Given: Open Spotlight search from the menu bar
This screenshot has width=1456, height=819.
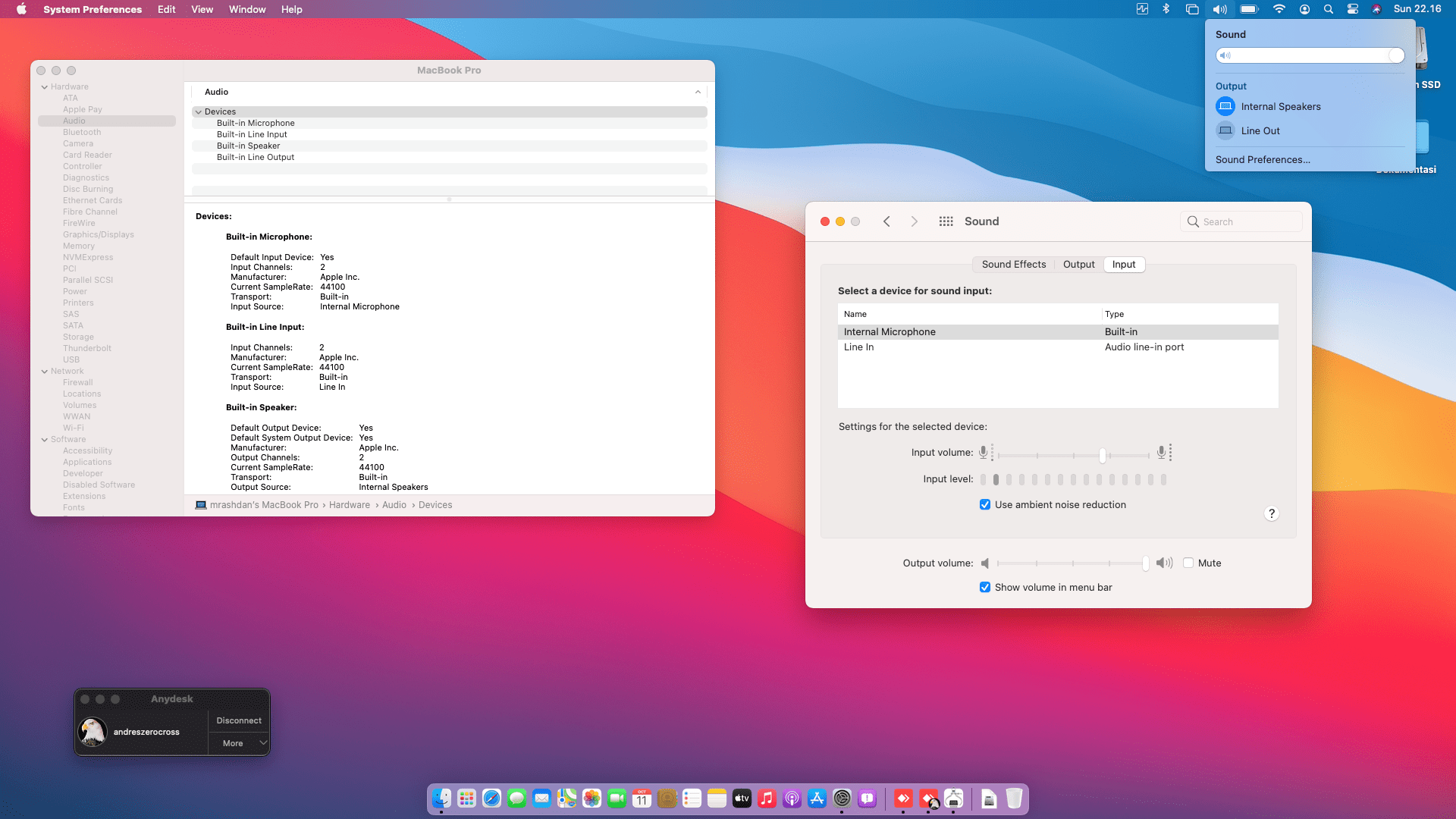Looking at the screenshot, I should 1328,9.
